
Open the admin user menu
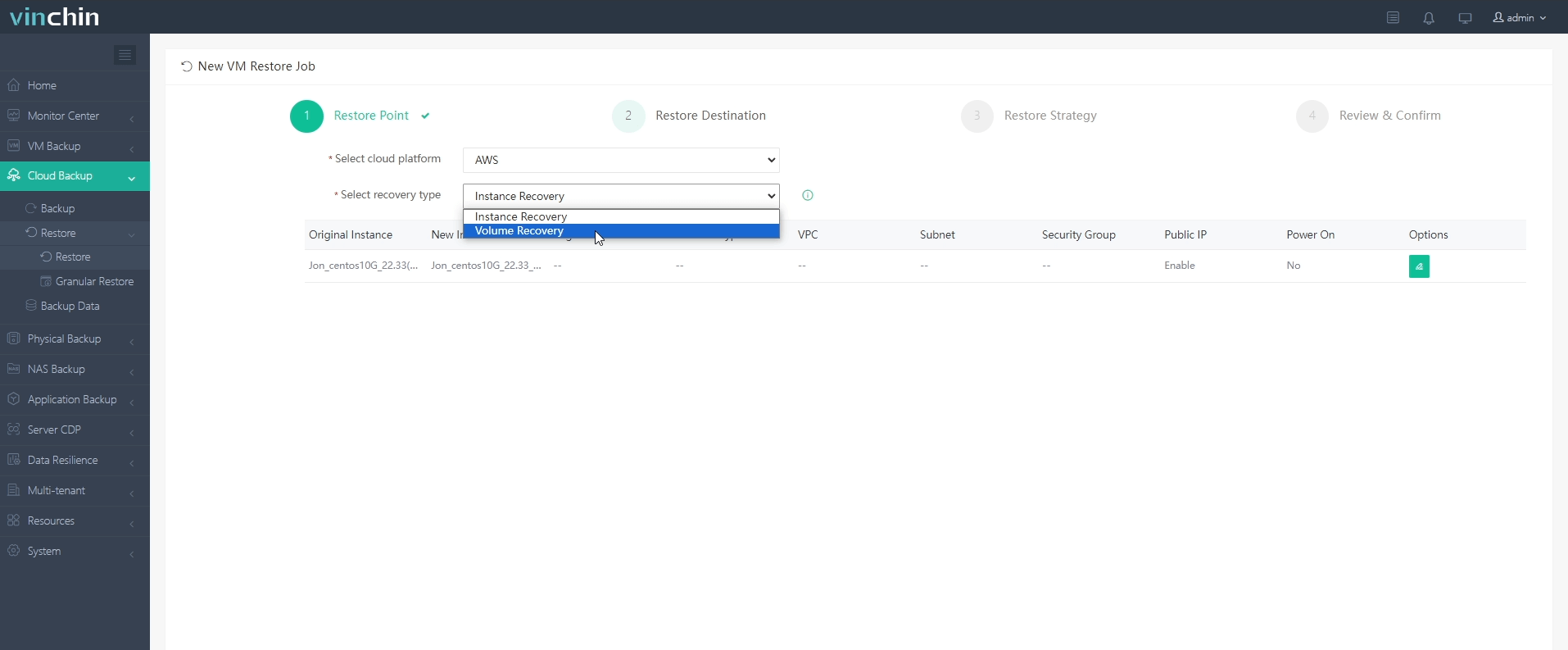[1520, 17]
